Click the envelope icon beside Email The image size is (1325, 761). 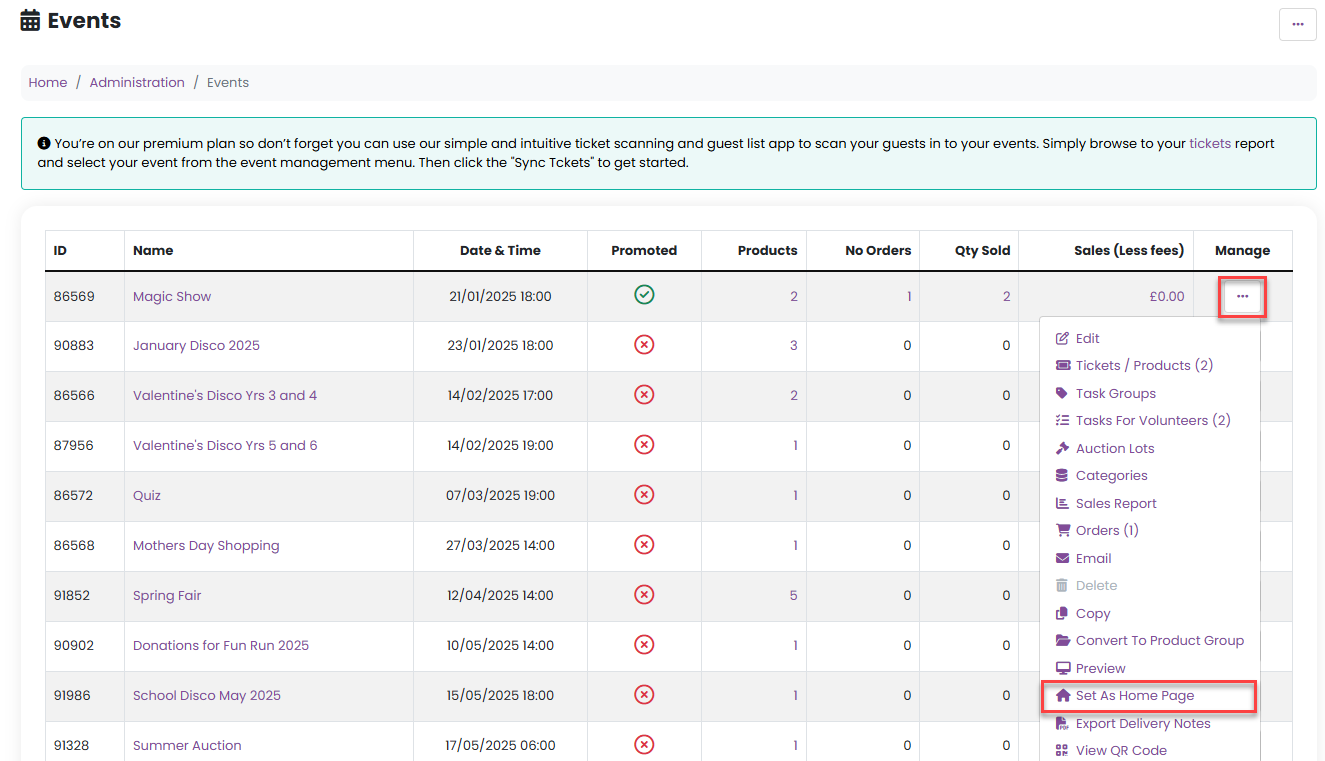tap(1063, 558)
